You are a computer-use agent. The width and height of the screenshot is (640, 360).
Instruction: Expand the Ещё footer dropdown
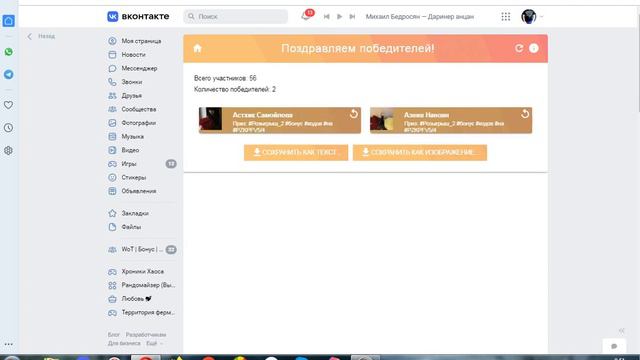(154, 343)
